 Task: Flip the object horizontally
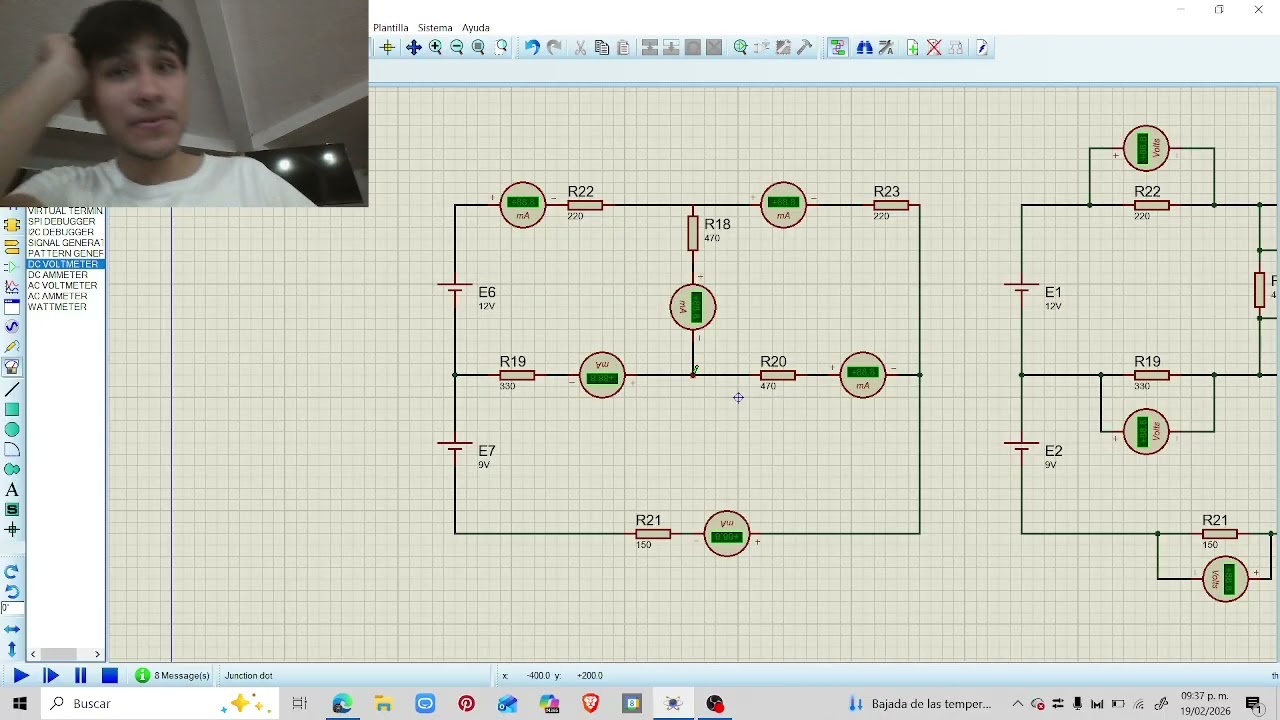click(x=12, y=629)
